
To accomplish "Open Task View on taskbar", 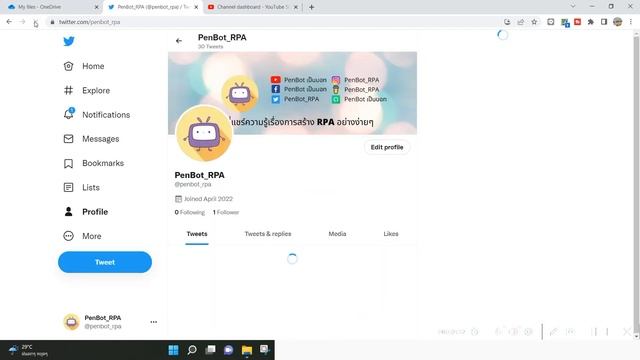I will pos(210,350).
